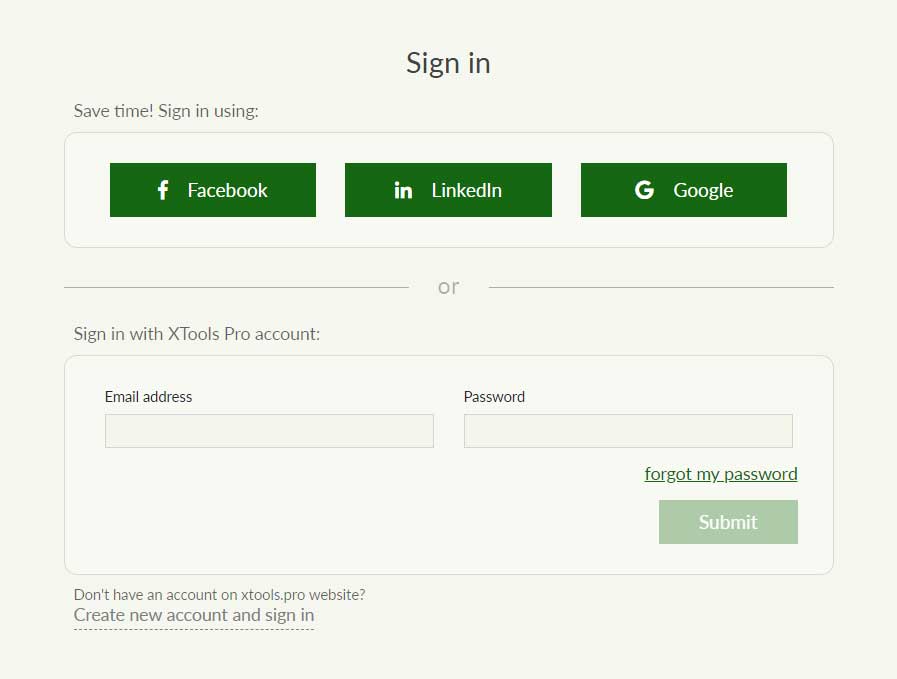
Task: Follow 'Create new account and sign in' link
Action: click(x=194, y=615)
